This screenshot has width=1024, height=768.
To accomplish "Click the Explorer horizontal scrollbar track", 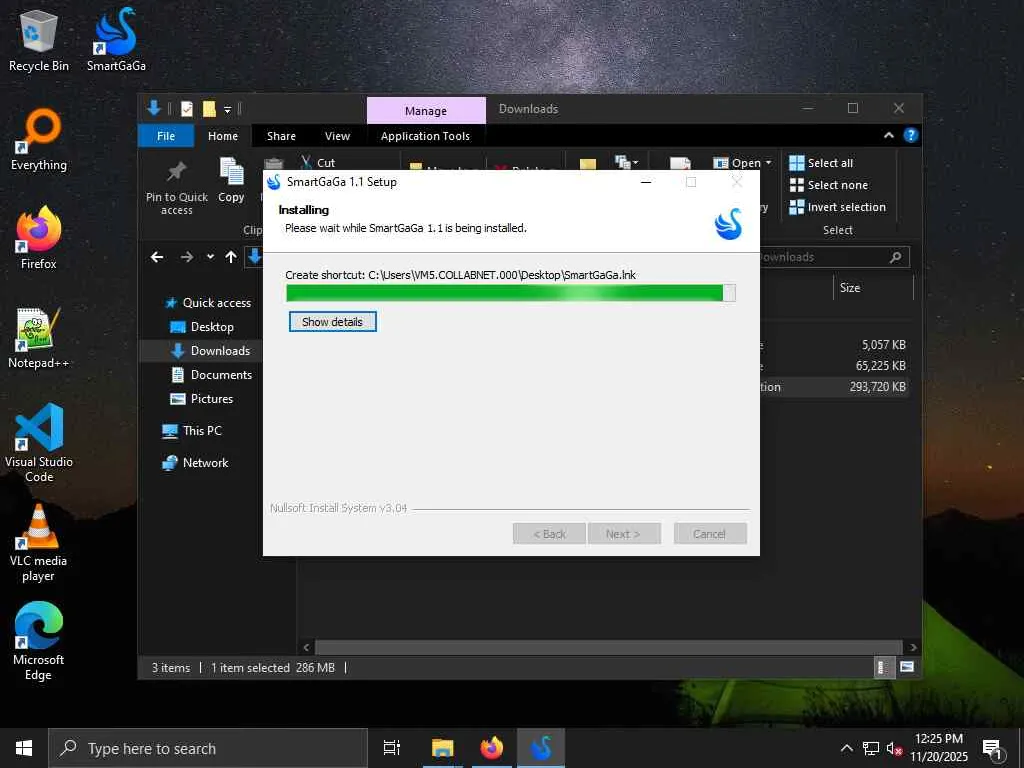I will (609, 647).
